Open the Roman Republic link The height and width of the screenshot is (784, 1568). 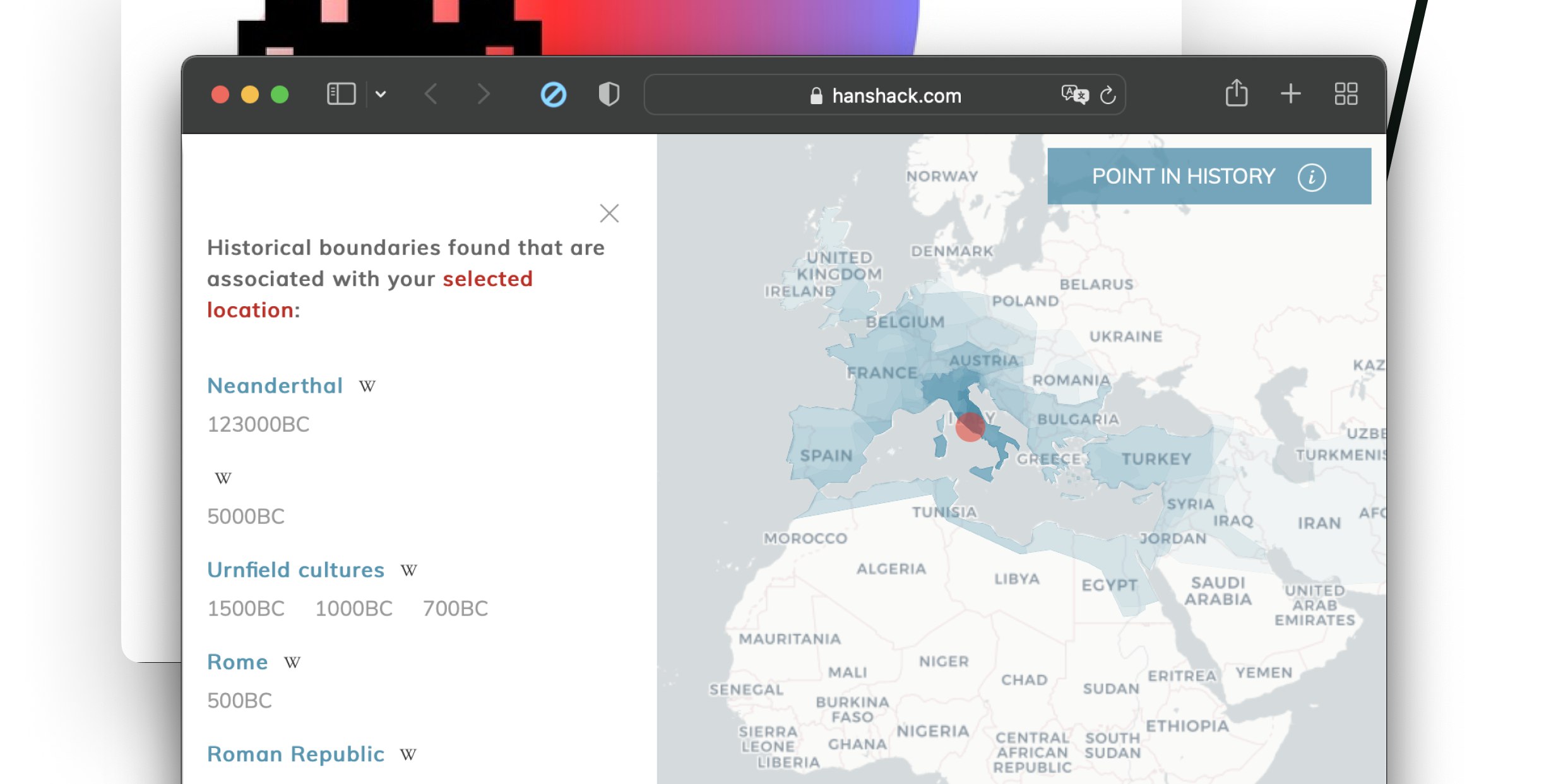click(x=295, y=754)
